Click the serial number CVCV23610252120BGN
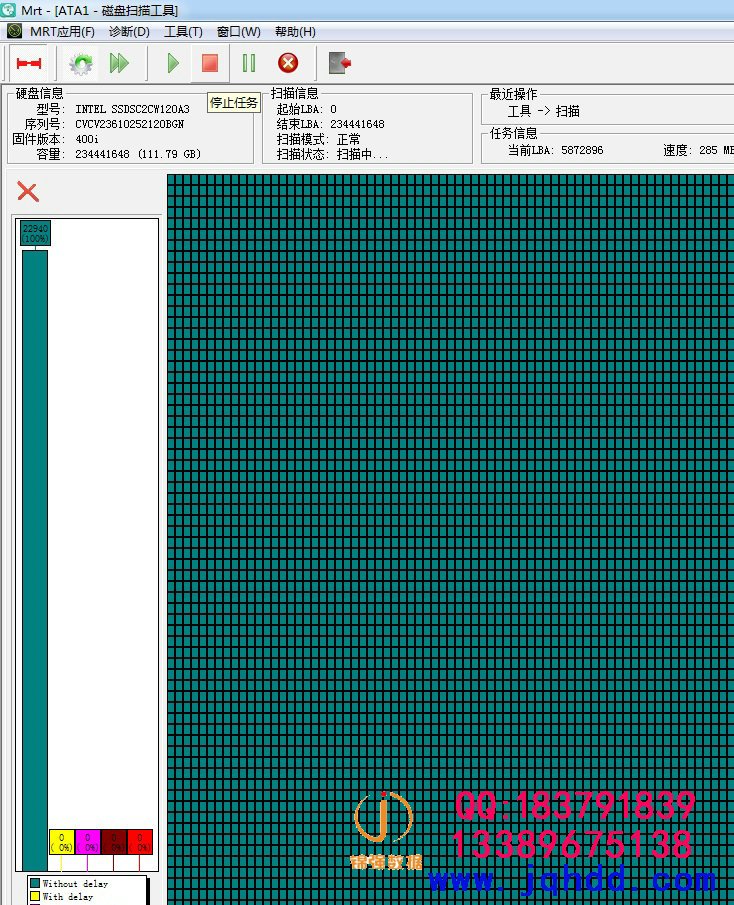Image resolution: width=734 pixels, height=905 pixels. (130, 124)
